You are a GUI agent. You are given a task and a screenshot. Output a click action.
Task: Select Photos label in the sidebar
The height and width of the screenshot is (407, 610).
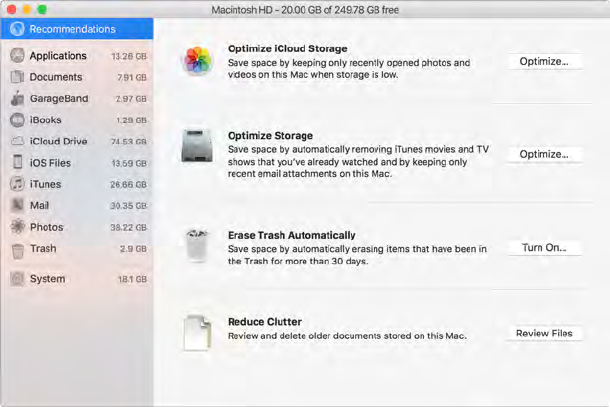click(47, 227)
